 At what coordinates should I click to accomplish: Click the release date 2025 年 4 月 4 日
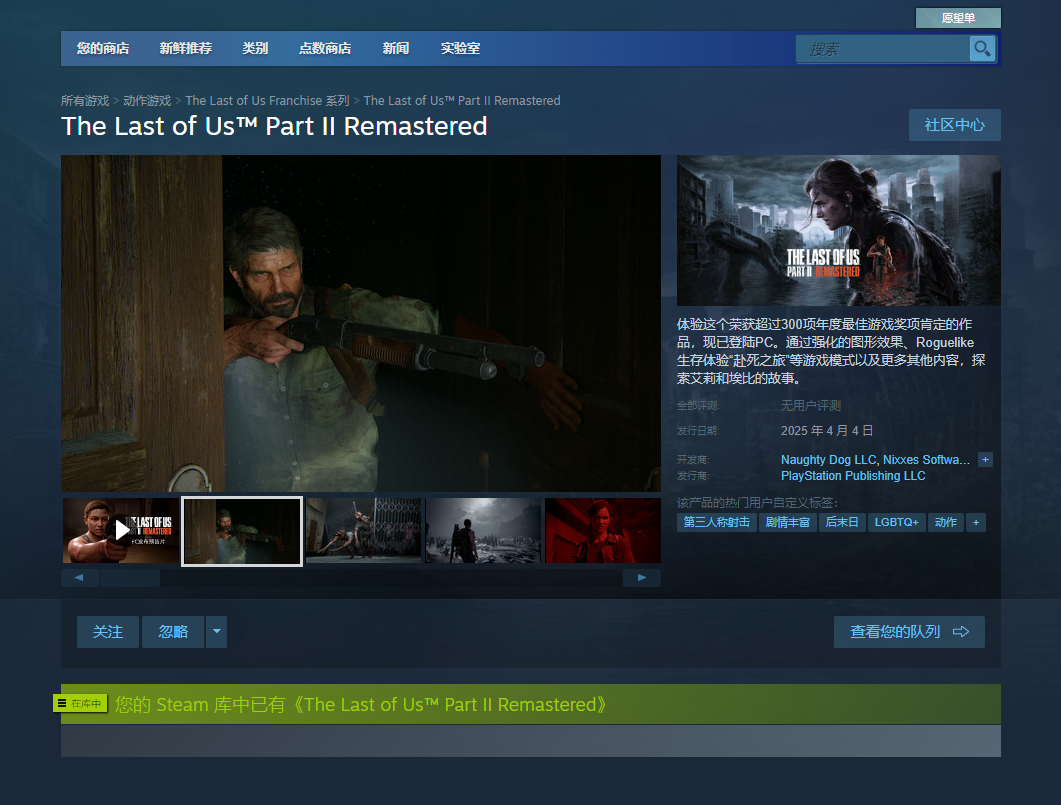click(827, 431)
